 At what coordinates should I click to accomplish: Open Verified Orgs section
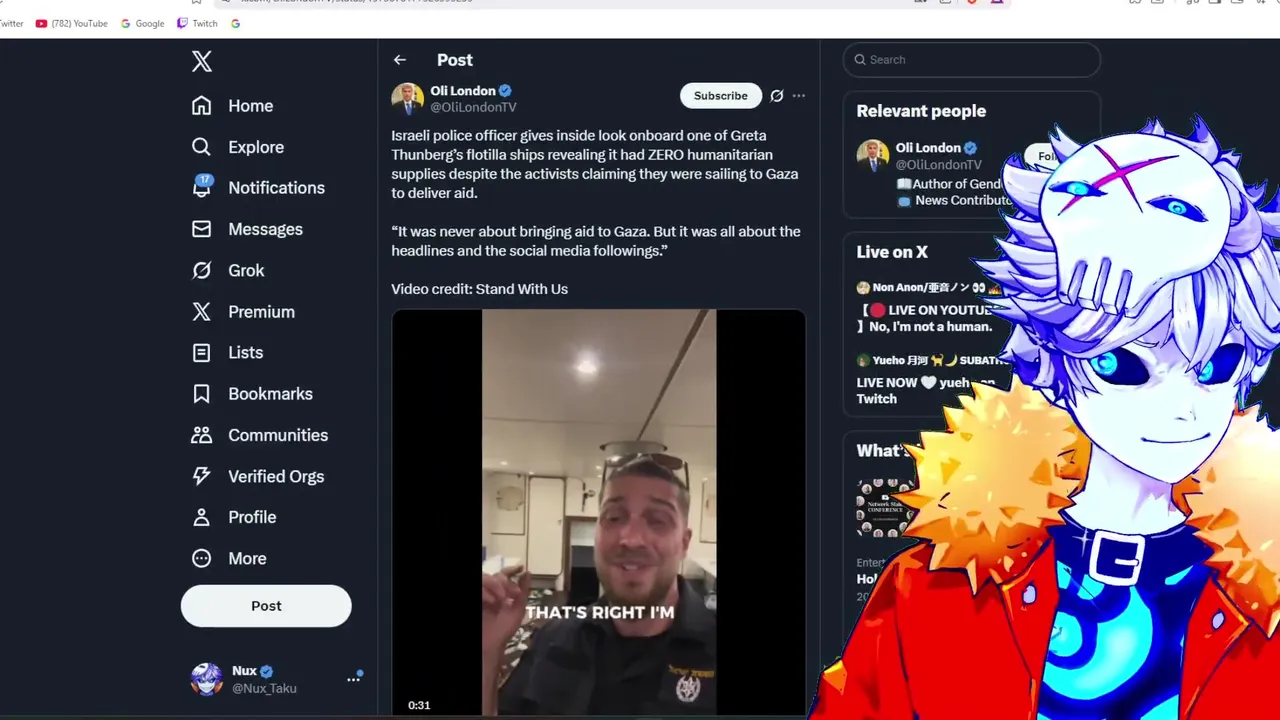[x=258, y=476]
